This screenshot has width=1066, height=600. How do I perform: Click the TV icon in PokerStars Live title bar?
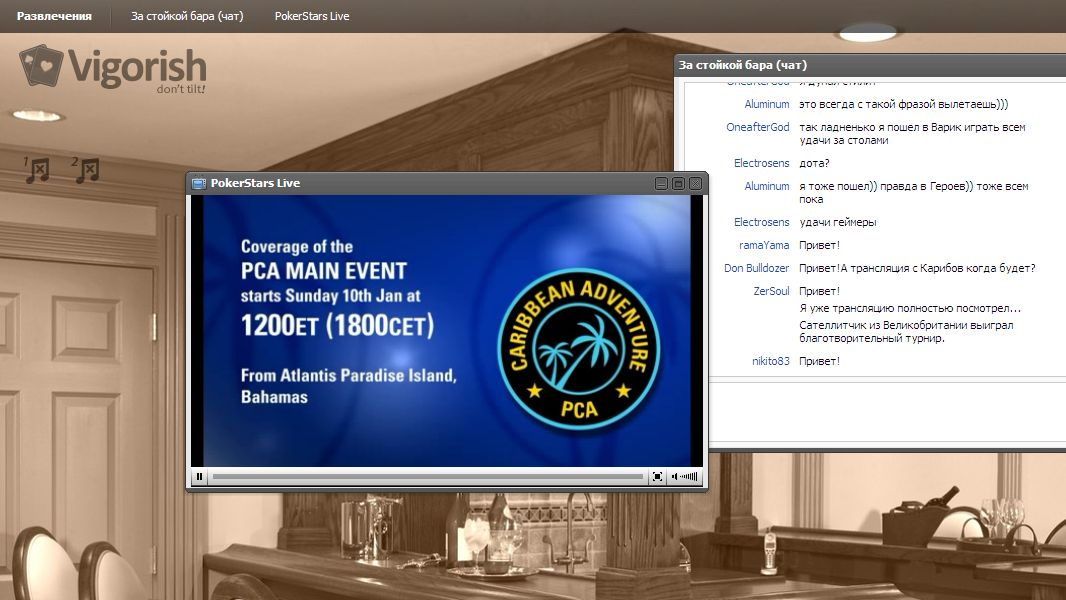[x=199, y=183]
